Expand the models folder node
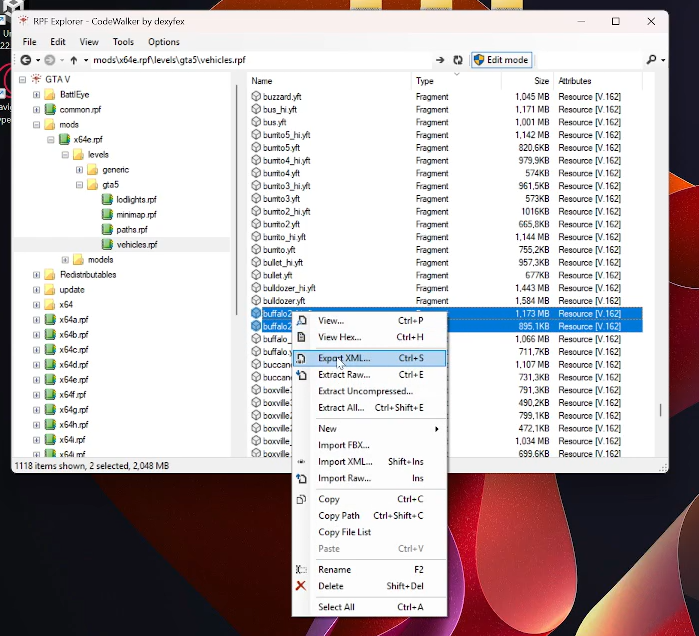 coord(65,259)
